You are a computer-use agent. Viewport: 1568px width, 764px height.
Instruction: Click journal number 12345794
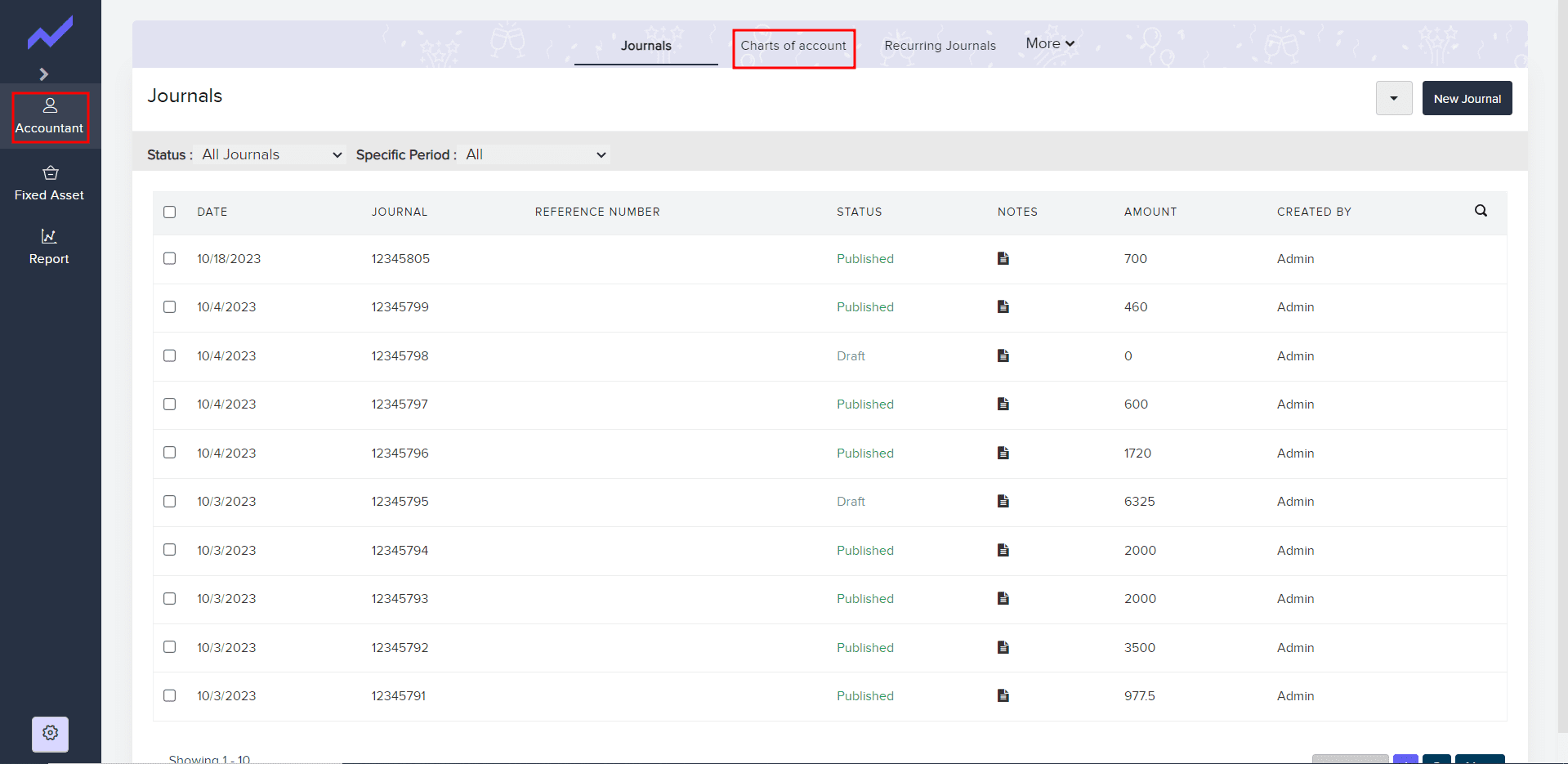coord(400,551)
